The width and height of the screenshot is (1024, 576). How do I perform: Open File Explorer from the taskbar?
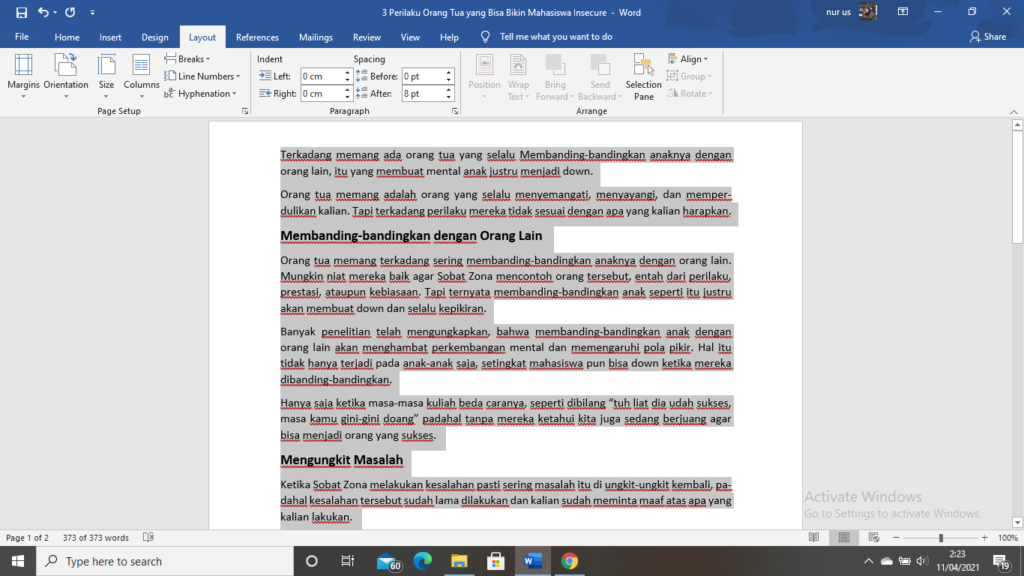coord(459,561)
